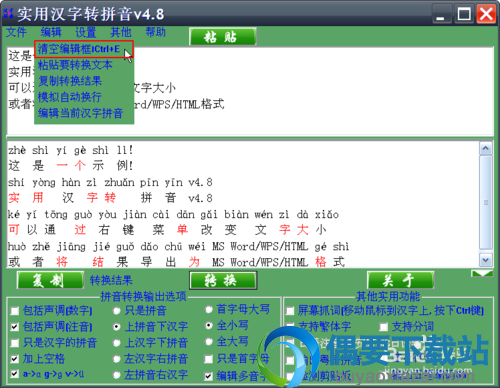Click the green collapse arrow beside 关于
Image resolution: width=500 pixels, height=388 pixels.
(x=482, y=274)
